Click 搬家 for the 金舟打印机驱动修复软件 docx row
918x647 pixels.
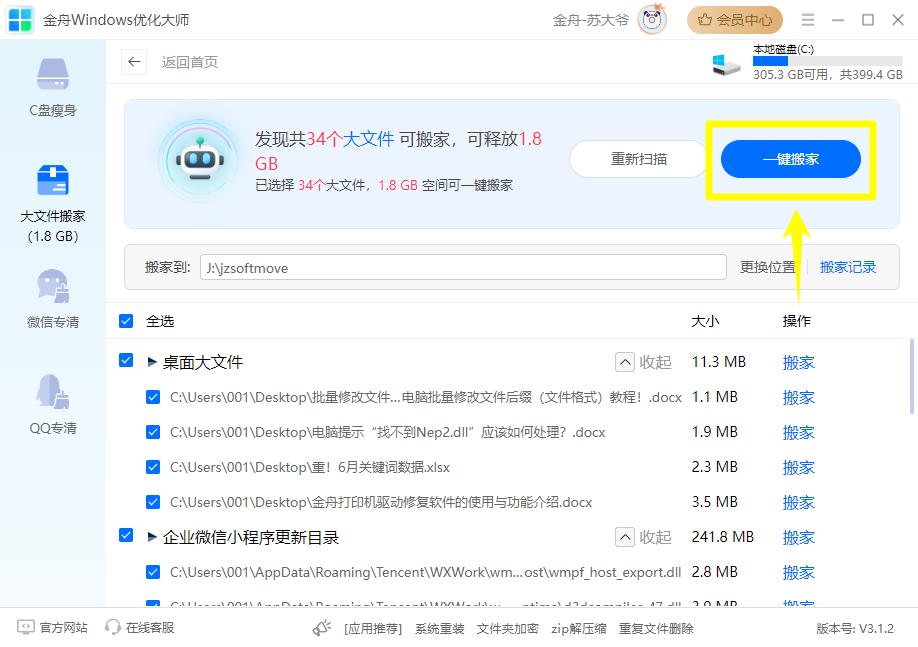[x=799, y=502]
